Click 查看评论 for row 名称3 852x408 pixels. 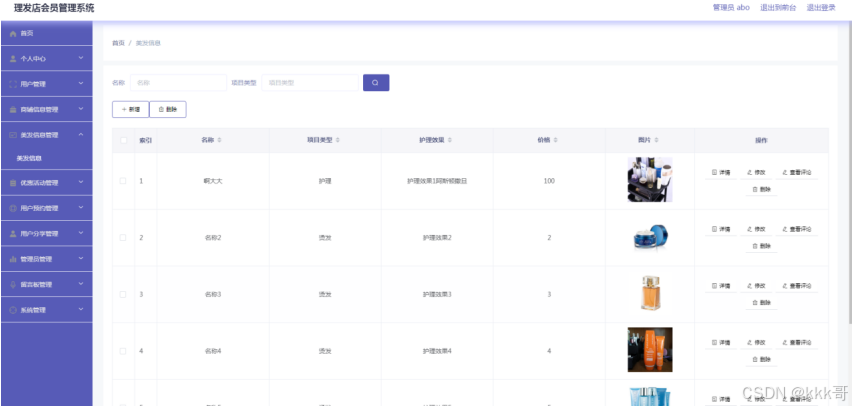(797, 286)
